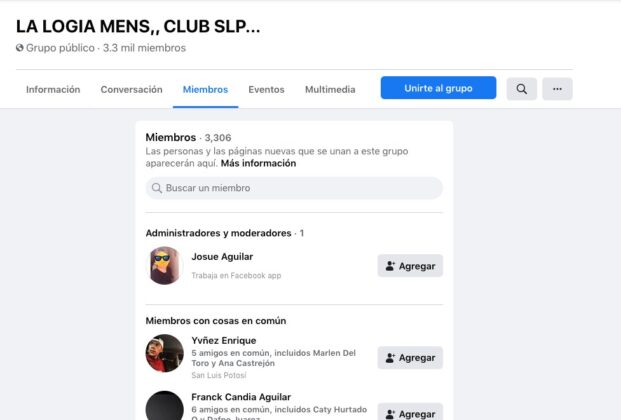Open Yvñez Enrique's profile picture
The height and width of the screenshot is (420, 621).
[x=164, y=353]
